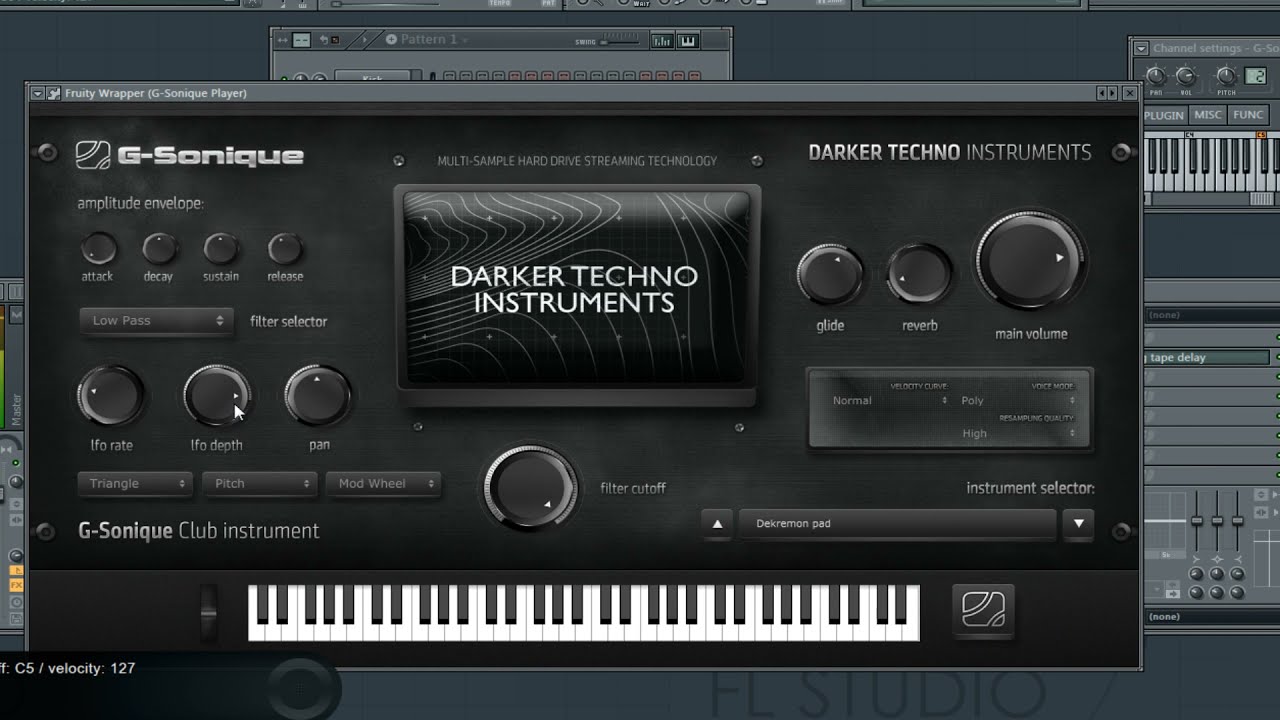Click the filter cutoff knob
The width and height of the screenshot is (1280, 720).
point(530,487)
